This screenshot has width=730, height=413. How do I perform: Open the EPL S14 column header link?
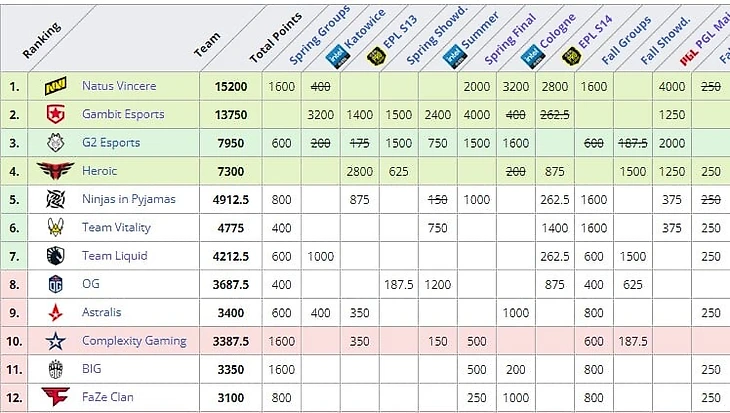click(x=595, y=32)
